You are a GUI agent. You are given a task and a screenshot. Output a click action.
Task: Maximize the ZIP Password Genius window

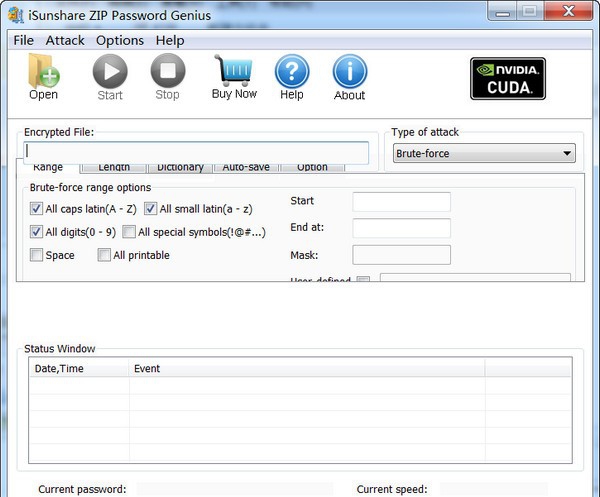[x=530, y=11]
